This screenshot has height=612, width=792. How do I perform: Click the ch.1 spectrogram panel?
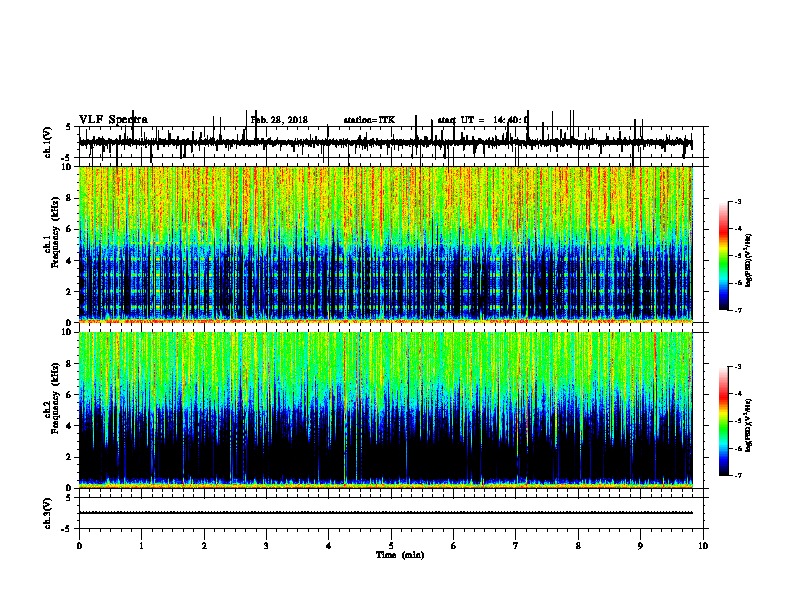(386, 244)
